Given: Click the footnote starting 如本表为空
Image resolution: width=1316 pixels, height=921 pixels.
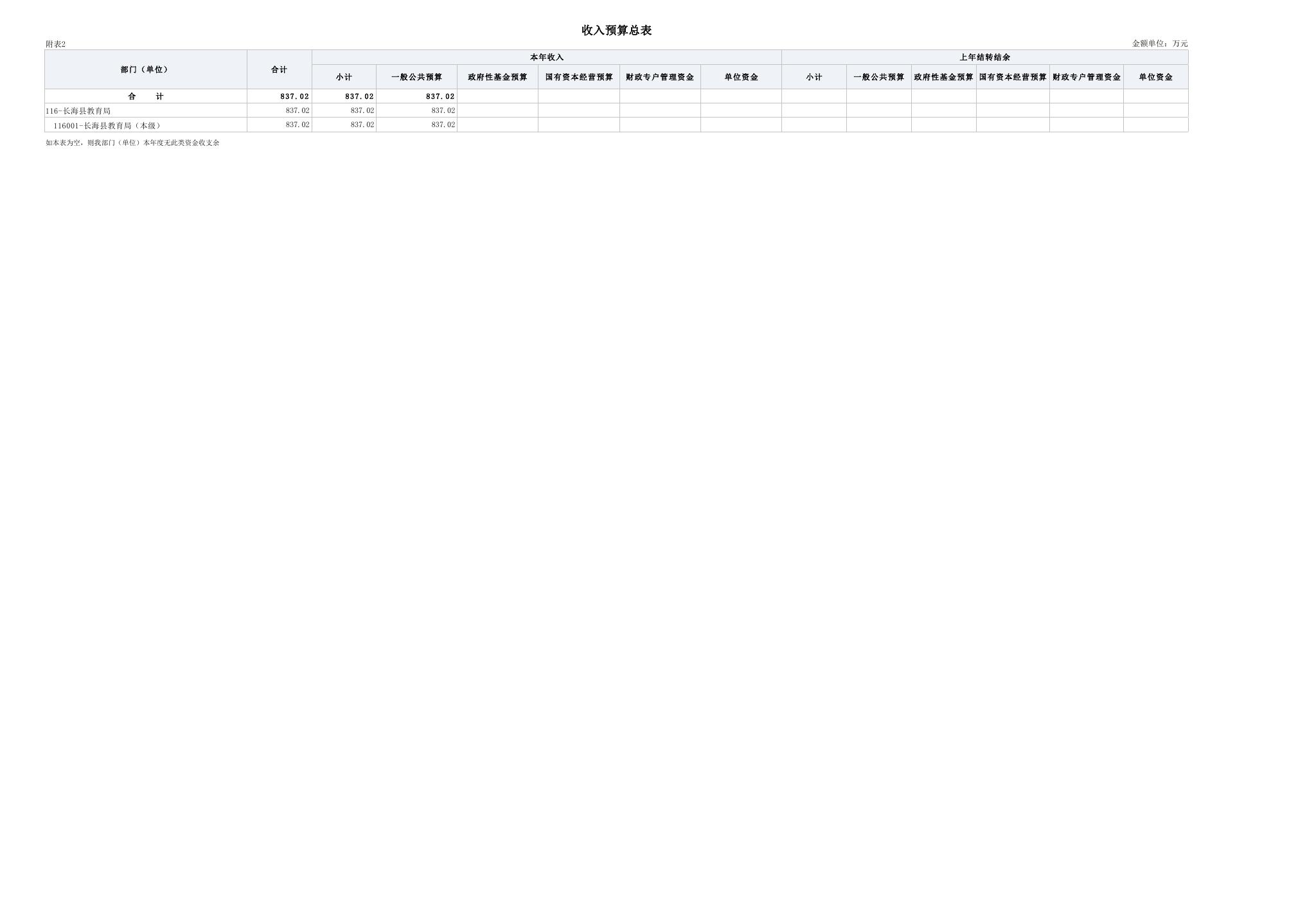Looking at the screenshot, I should point(132,143).
